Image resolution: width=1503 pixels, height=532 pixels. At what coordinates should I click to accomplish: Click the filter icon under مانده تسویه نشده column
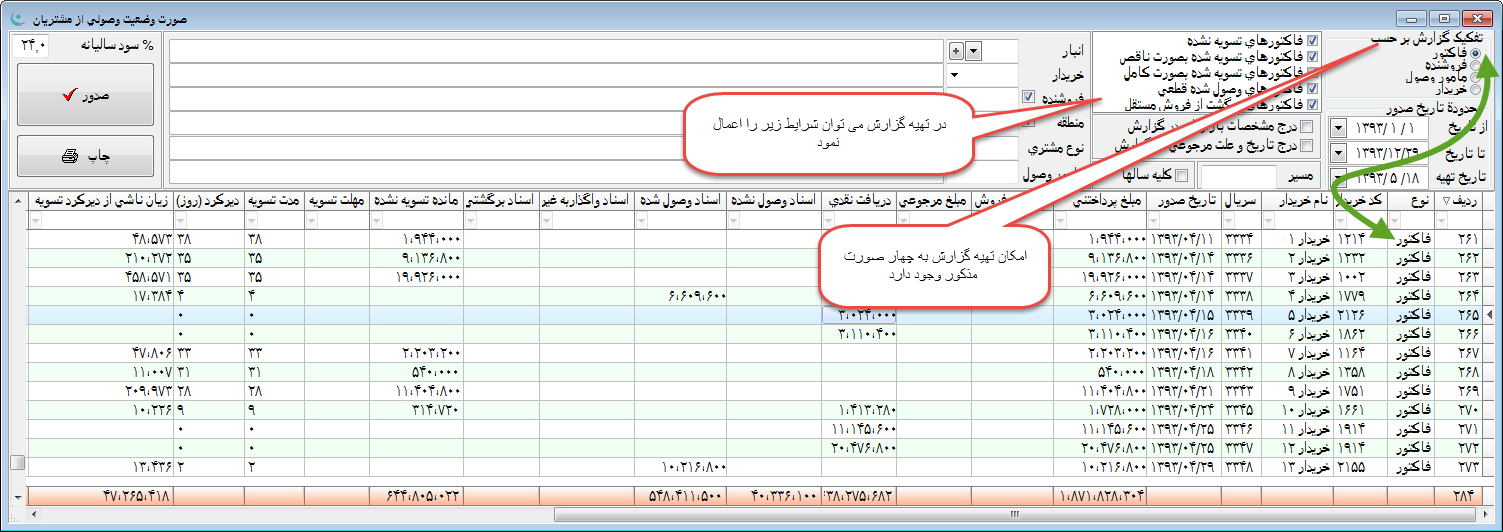pyautogui.click(x=376, y=220)
